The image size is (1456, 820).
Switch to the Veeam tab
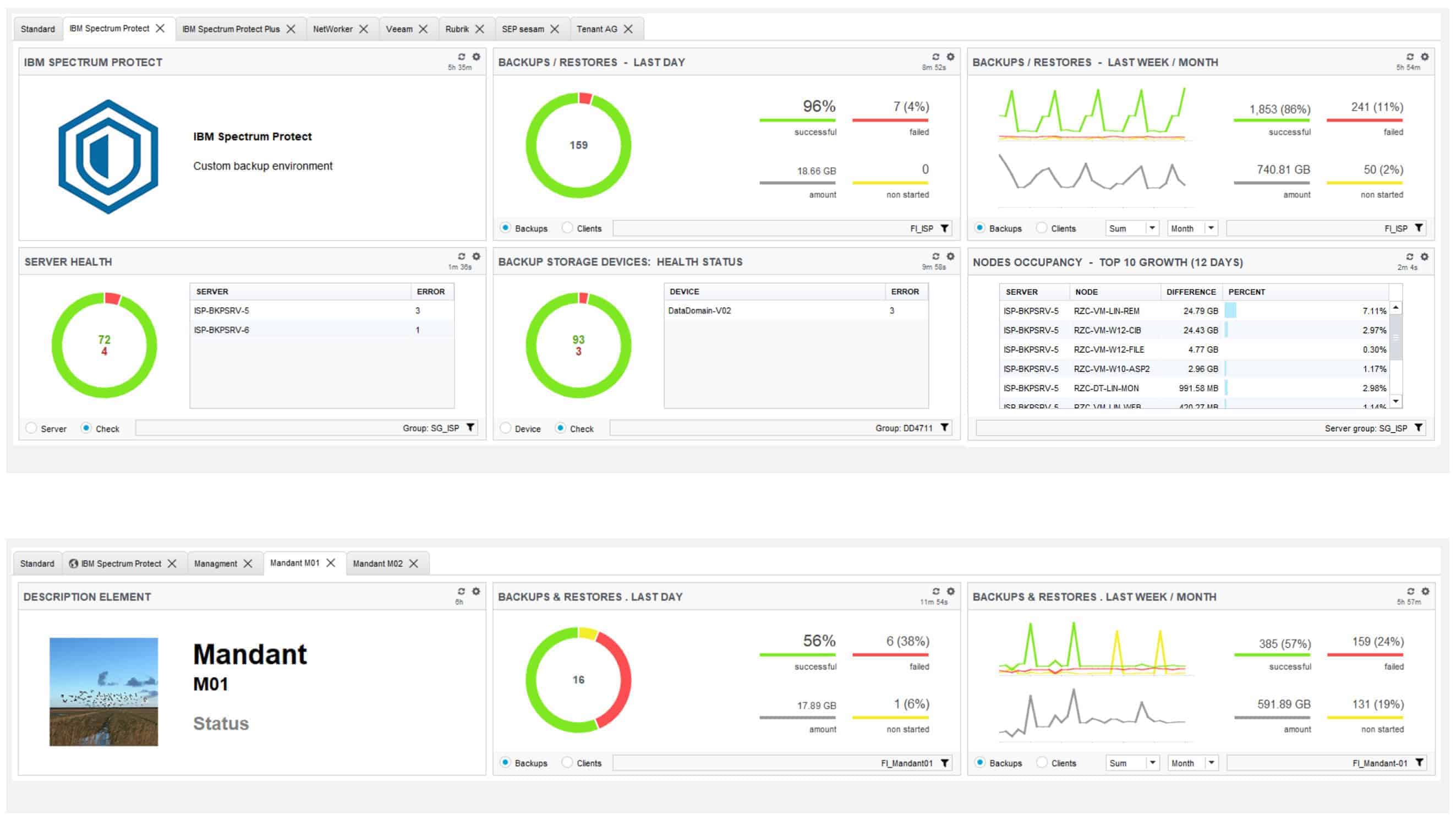click(x=399, y=29)
